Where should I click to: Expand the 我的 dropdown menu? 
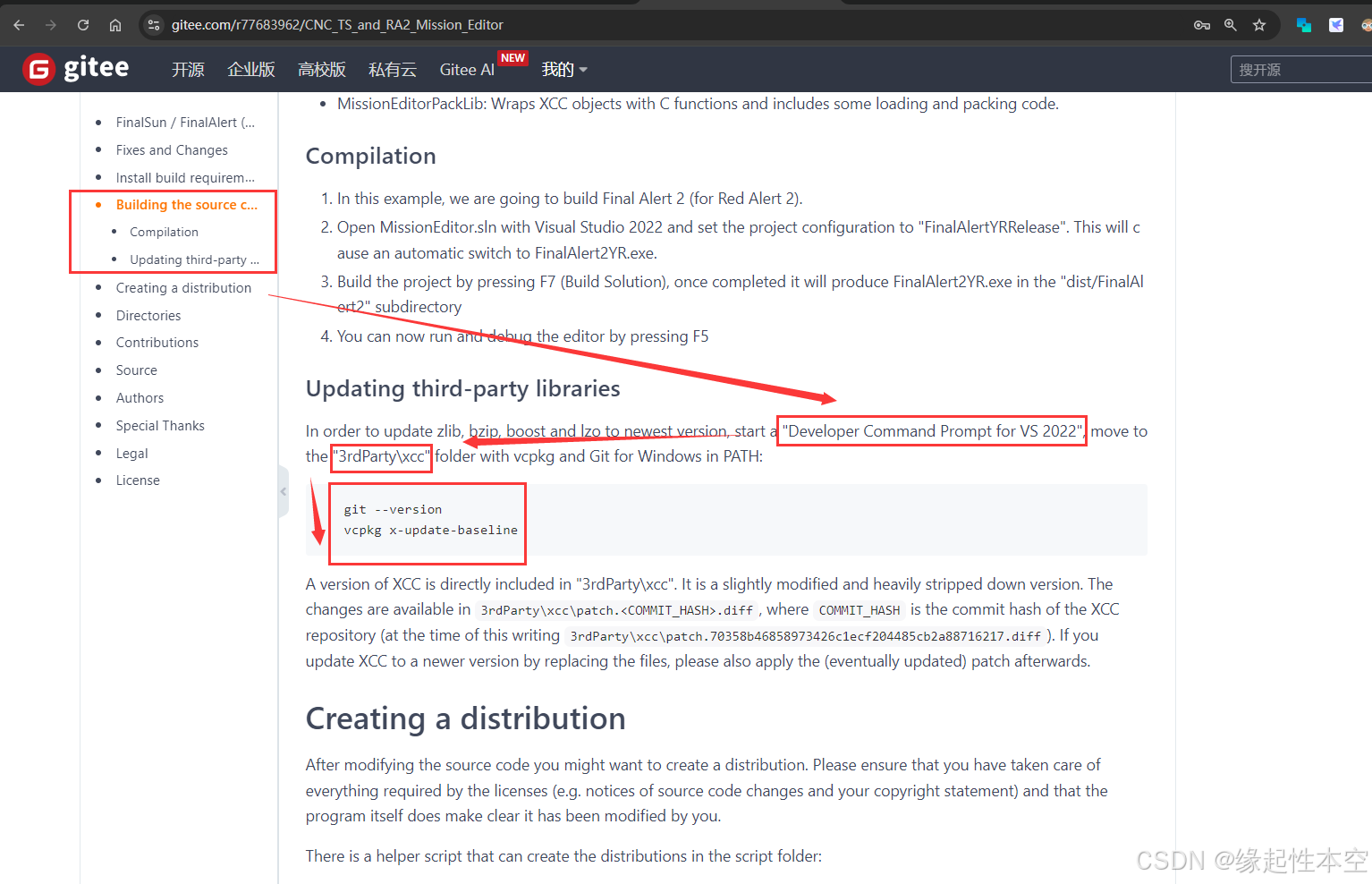tap(564, 70)
